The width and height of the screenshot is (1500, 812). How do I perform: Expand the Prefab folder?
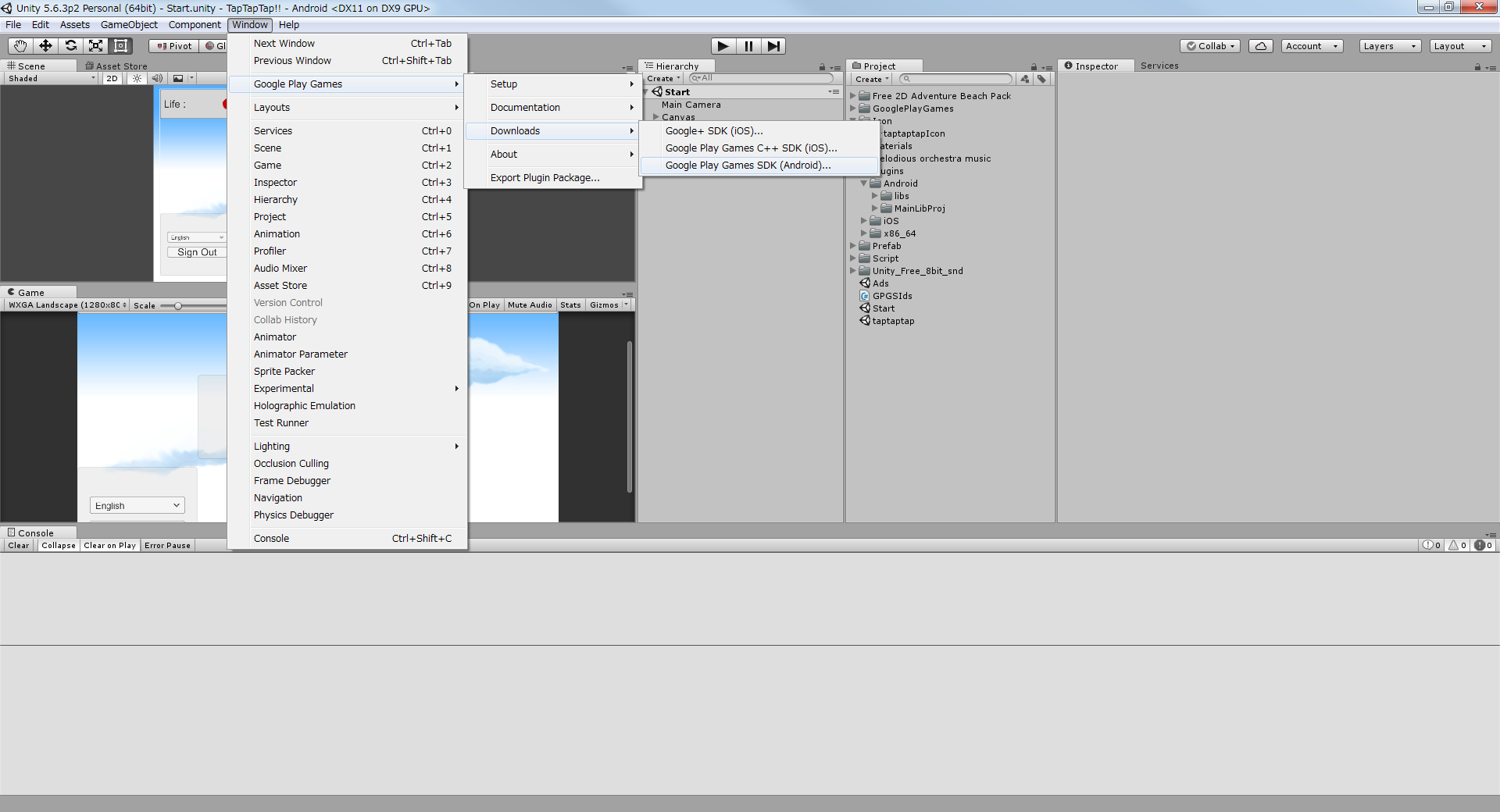point(853,246)
